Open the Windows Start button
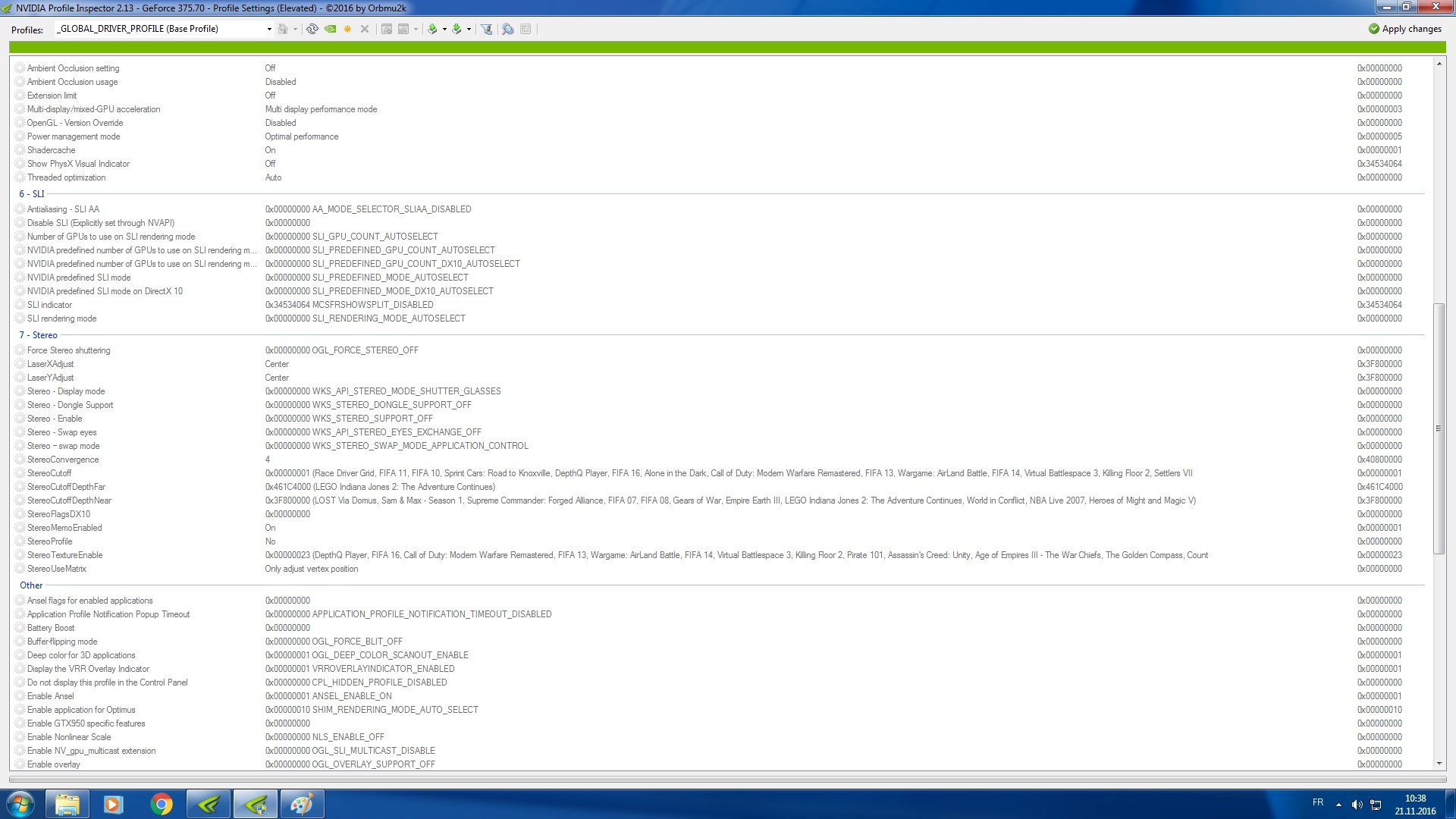 [20, 804]
